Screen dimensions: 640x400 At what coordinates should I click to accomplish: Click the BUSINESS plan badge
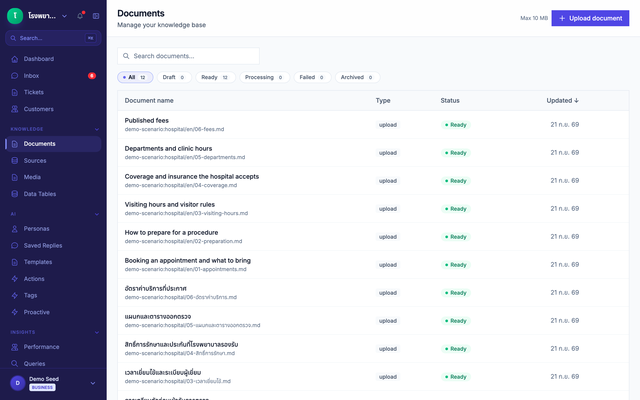[42, 387]
